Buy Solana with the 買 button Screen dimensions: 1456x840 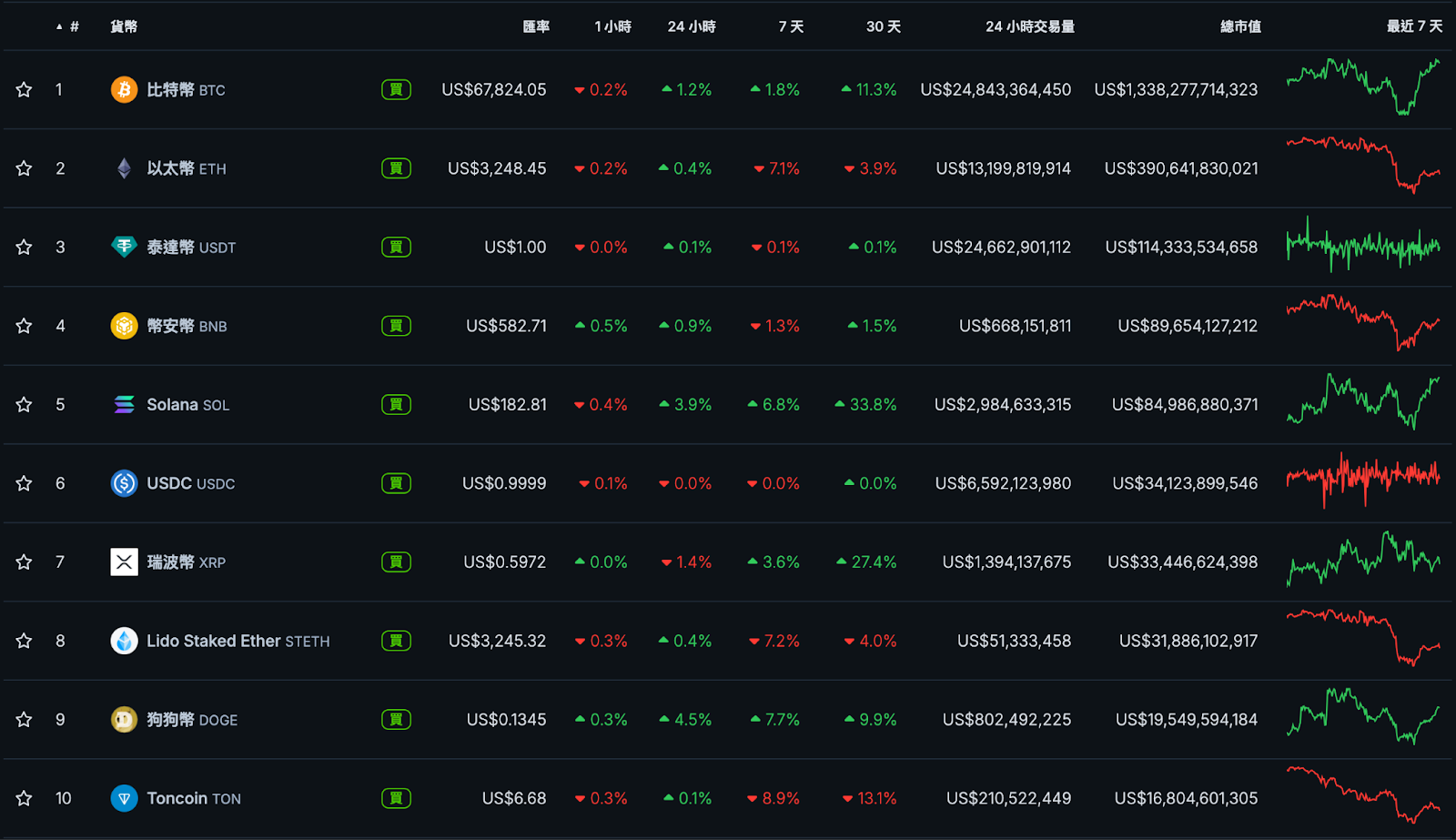pyautogui.click(x=396, y=404)
